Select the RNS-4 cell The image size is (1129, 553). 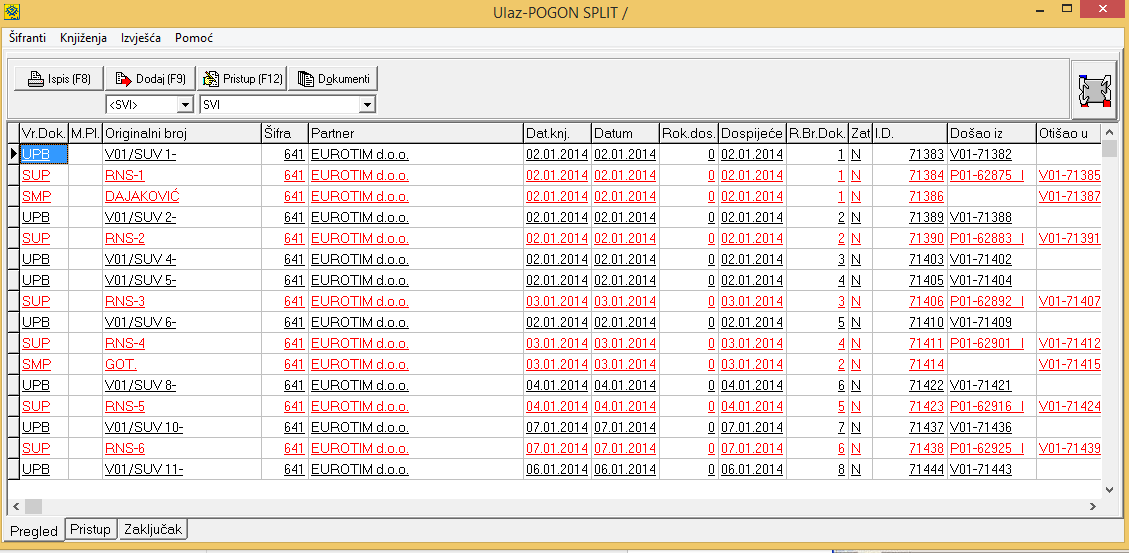point(182,343)
